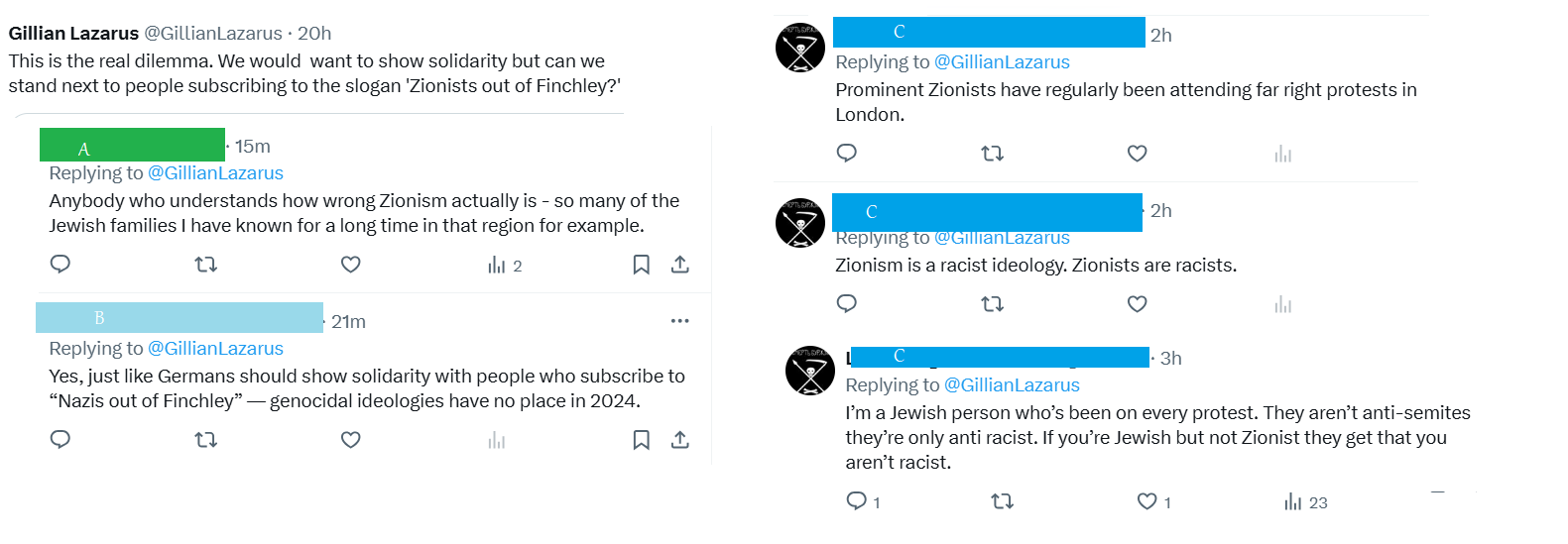Retweet the 'Nazis out of Finchley' reply

205,440
